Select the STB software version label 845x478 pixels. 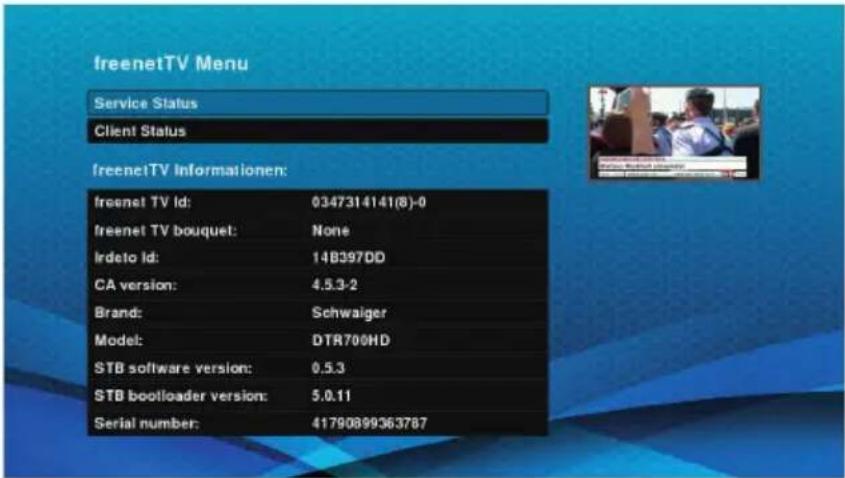pyautogui.click(x=173, y=369)
